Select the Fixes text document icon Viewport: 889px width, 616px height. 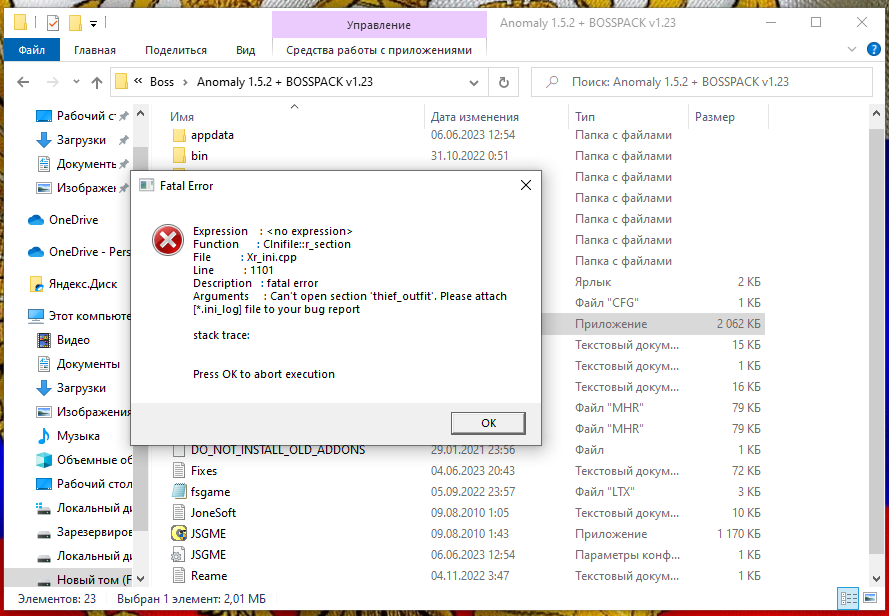[179, 471]
